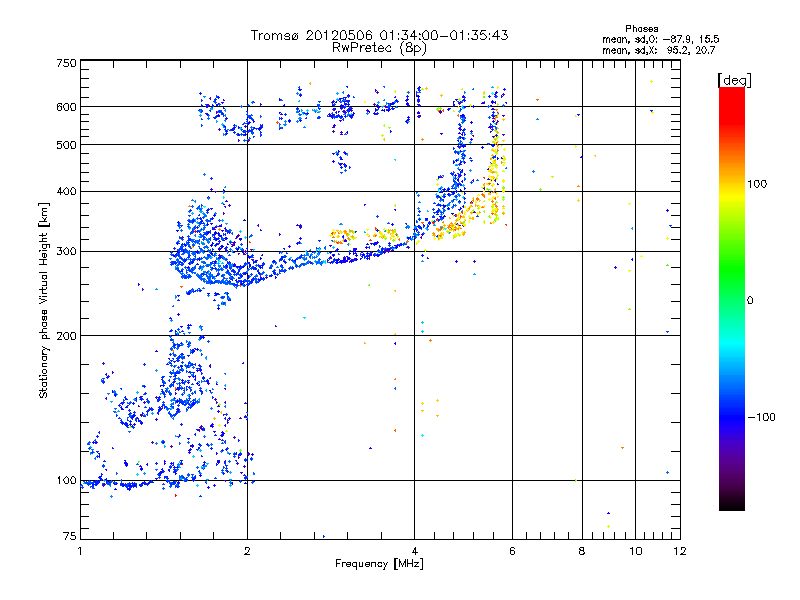
Task: Click the x-axis label '1'
Action: click(x=80, y=551)
